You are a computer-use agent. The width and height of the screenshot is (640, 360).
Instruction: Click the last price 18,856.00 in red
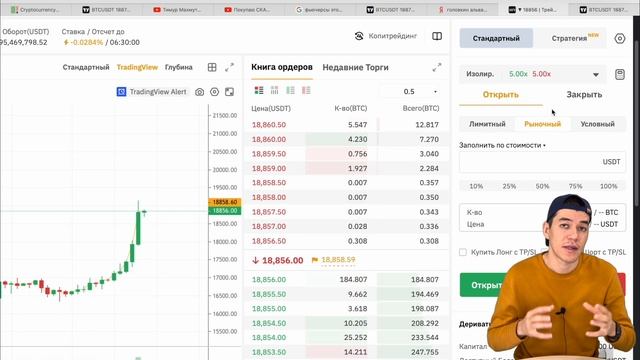pyautogui.click(x=282, y=260)
